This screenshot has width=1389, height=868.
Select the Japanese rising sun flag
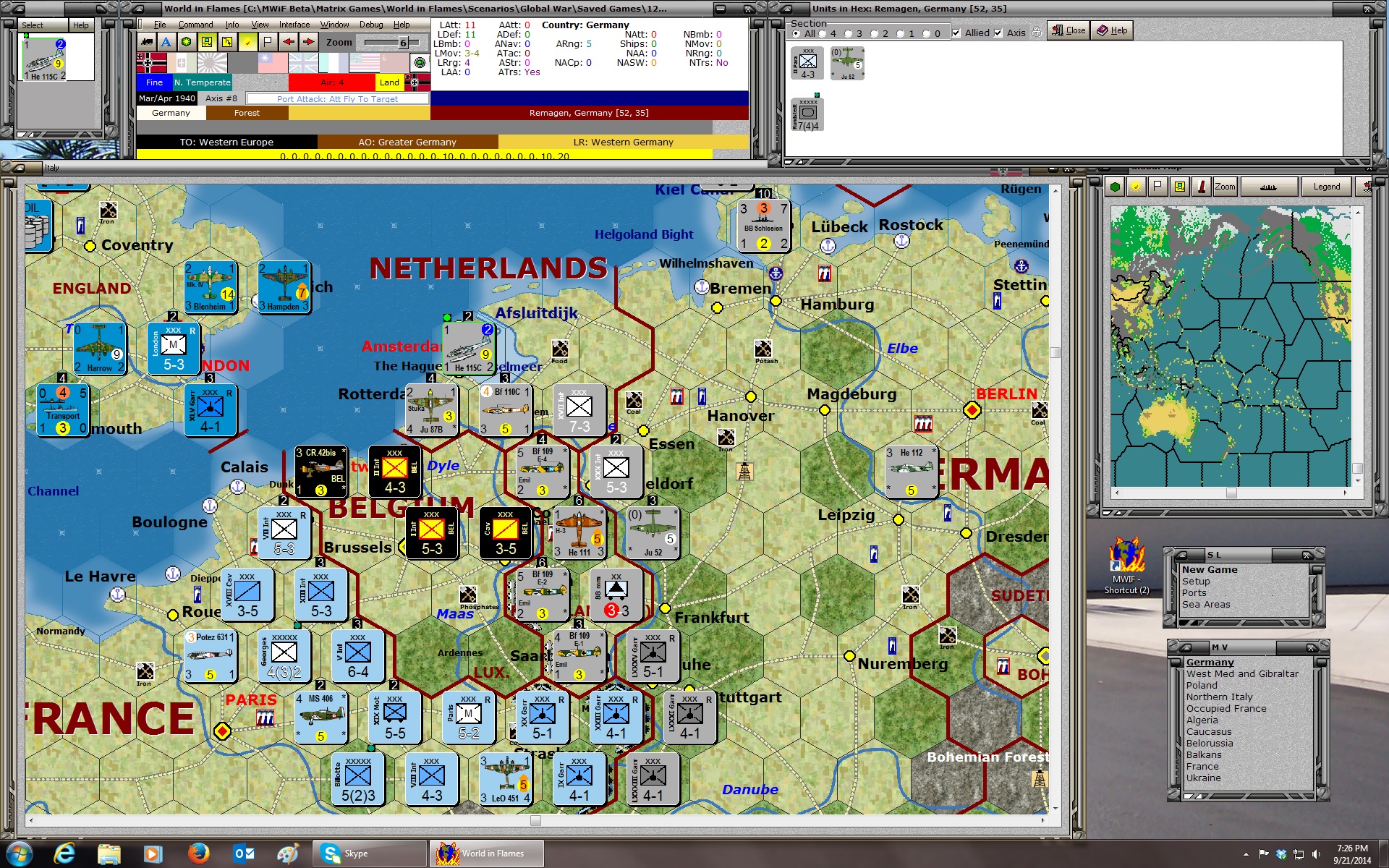coord(212,63)
